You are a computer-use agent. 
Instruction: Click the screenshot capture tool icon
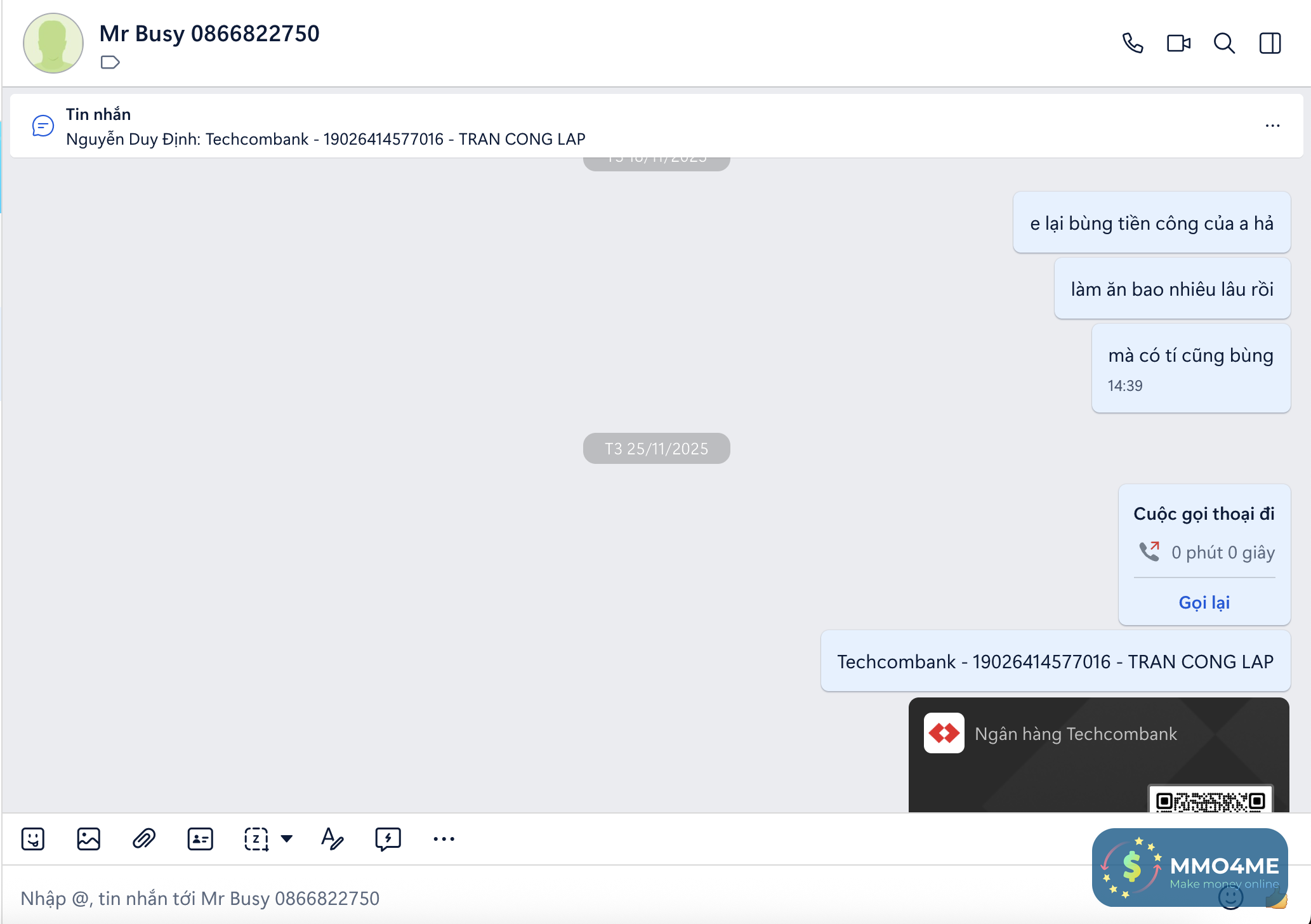click(x=256, y=839)
